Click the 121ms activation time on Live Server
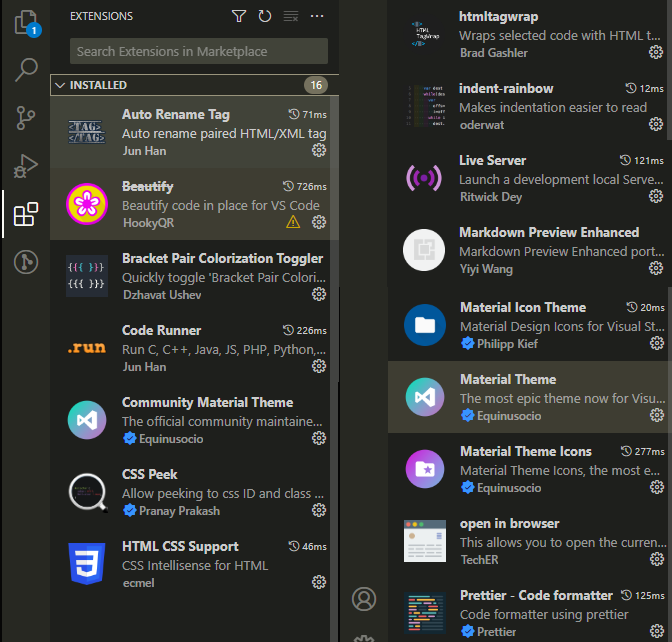The height and width of the screenshot is (642, 672). click(642, 161)
